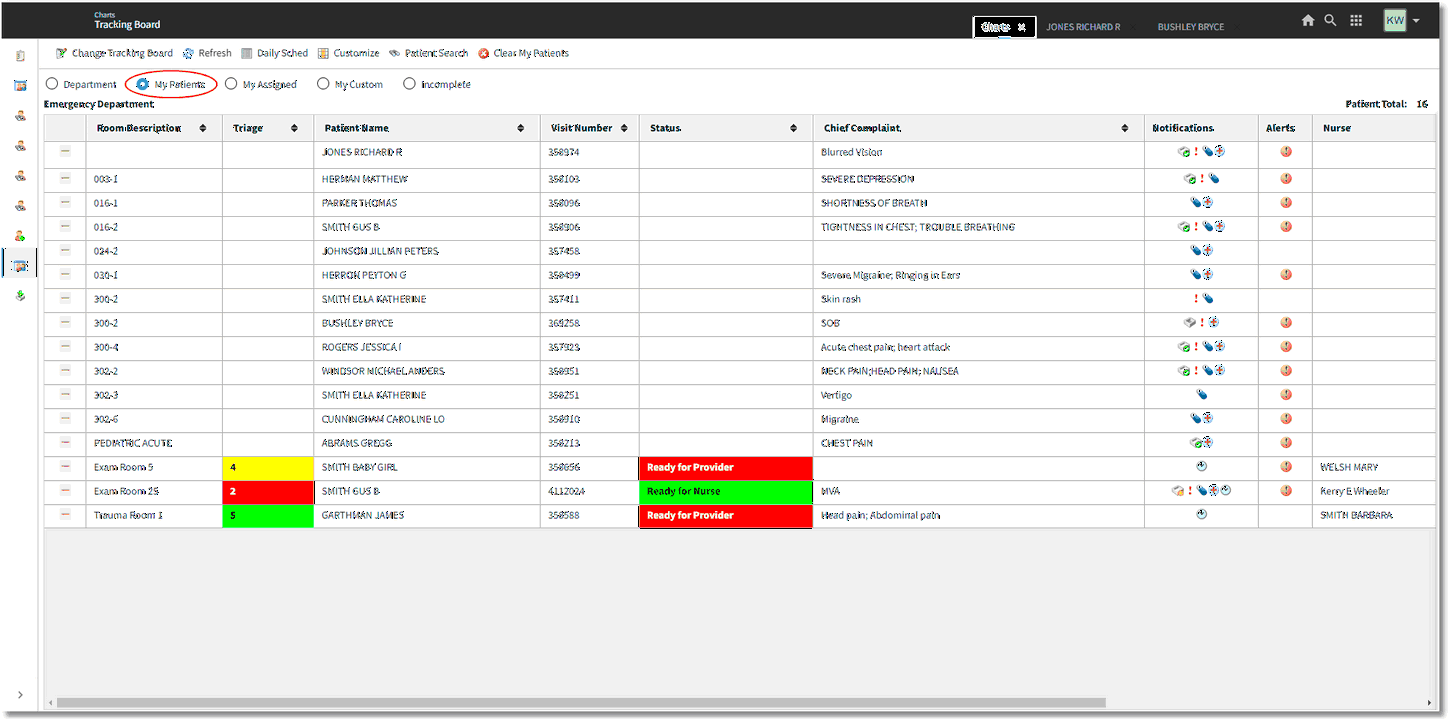Click alert icon for HERRON PEYTON G
Image resolution: width=1450 pixels, height=722 pixels.
(x=1286, y=275)
